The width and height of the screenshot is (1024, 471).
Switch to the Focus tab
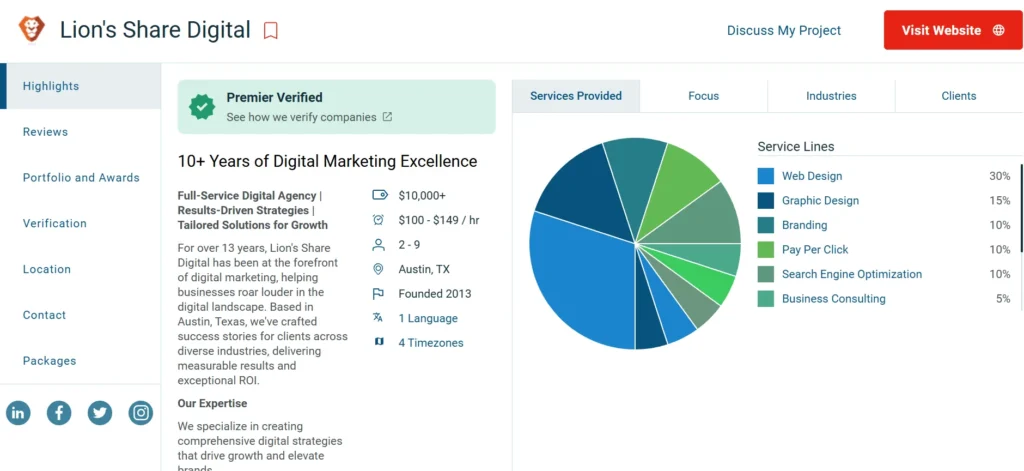click(703, 96)
